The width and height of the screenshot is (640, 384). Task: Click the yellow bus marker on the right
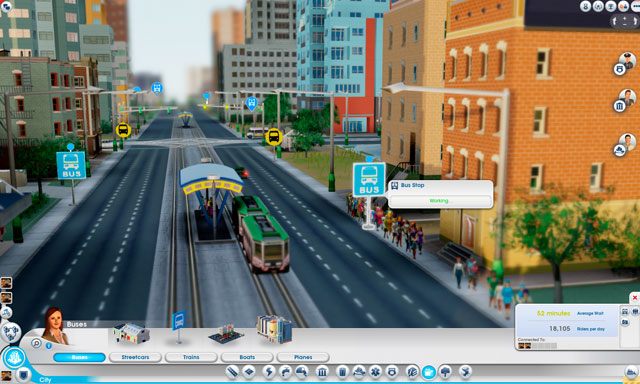point(274,137)
